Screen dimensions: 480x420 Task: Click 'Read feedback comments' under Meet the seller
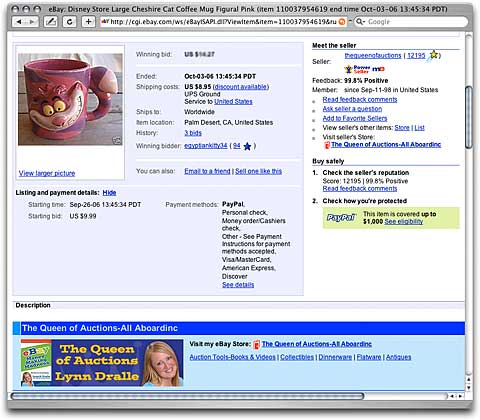(360, 100)
